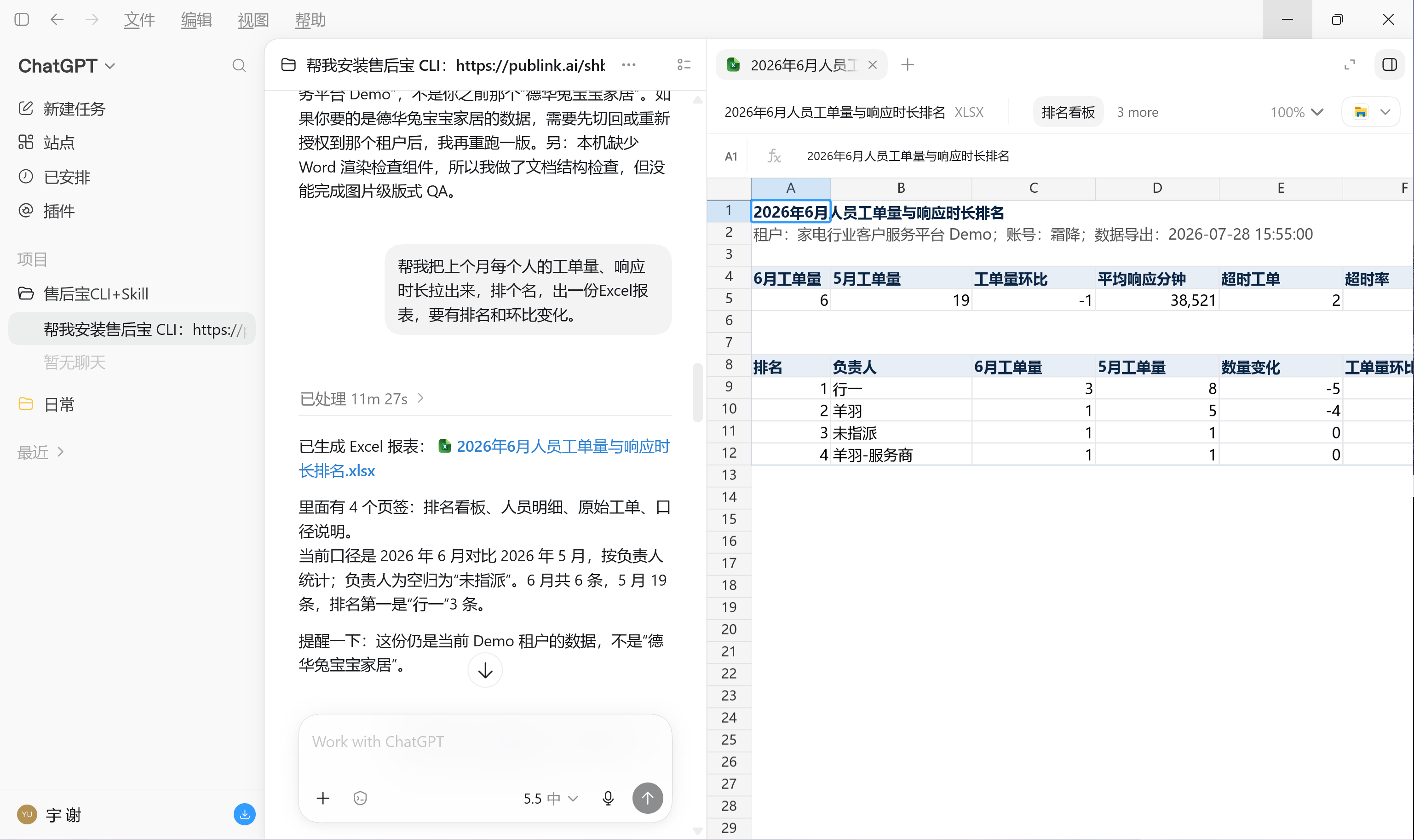Select the 排名看板 sheet tab

coord(1068,112)
